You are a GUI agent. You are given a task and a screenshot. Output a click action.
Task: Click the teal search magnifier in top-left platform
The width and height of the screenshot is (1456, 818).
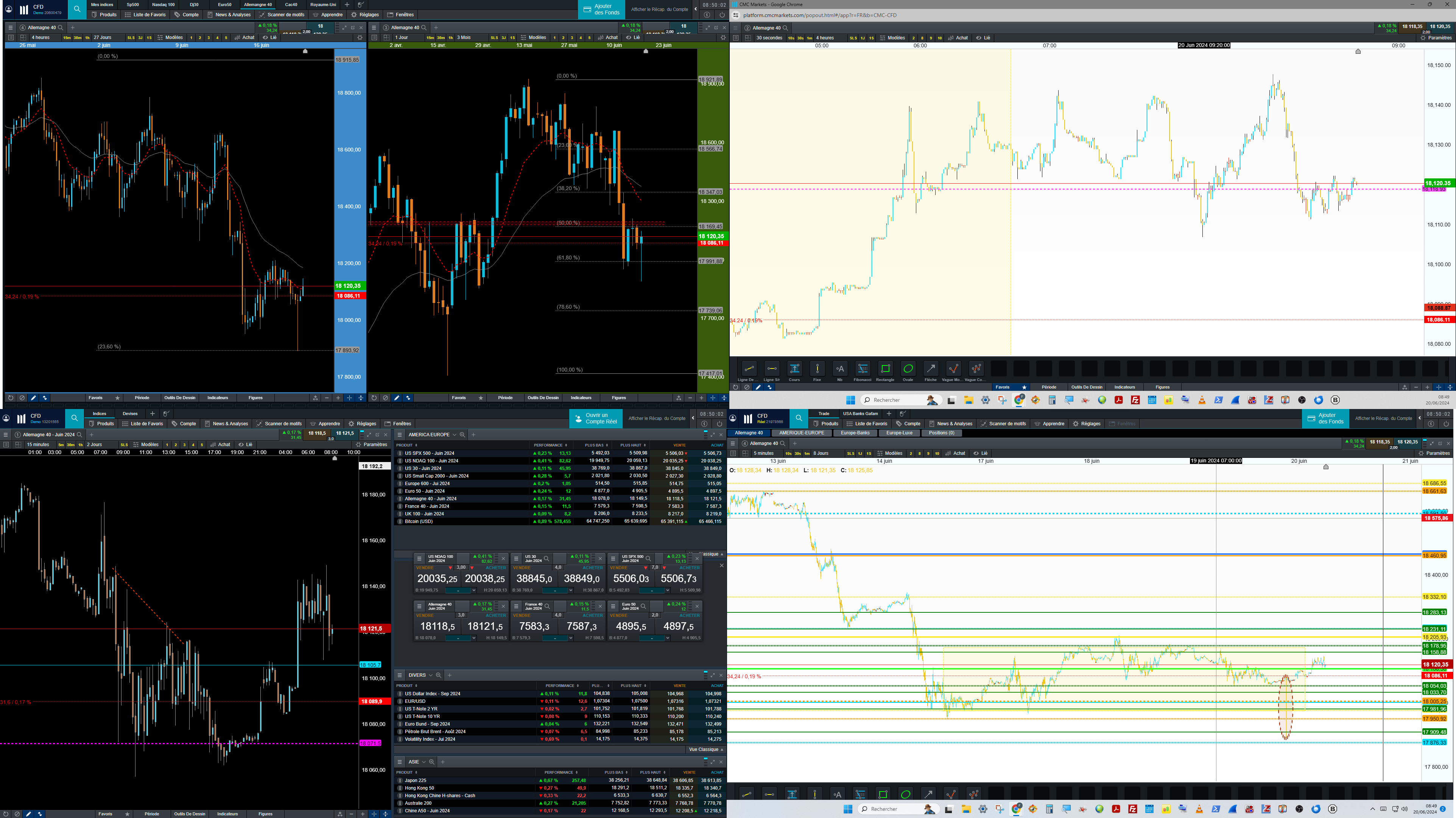click(77, 9)
